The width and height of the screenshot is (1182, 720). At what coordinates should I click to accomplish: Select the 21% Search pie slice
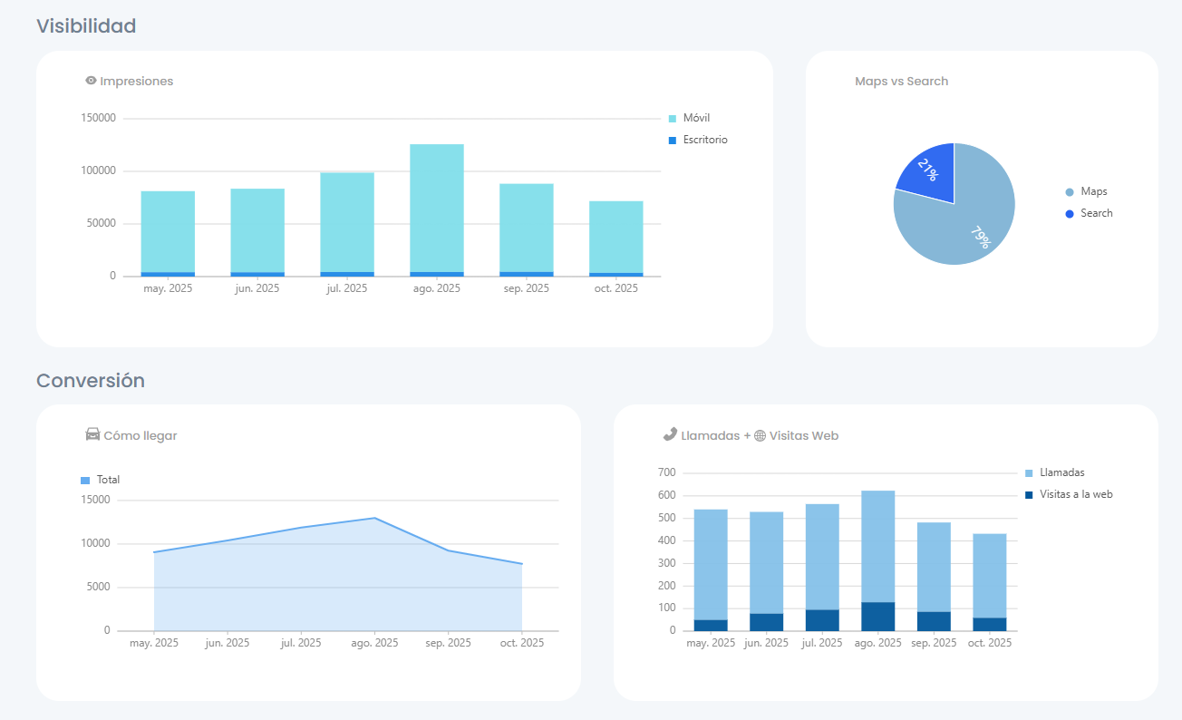point(928,168)
